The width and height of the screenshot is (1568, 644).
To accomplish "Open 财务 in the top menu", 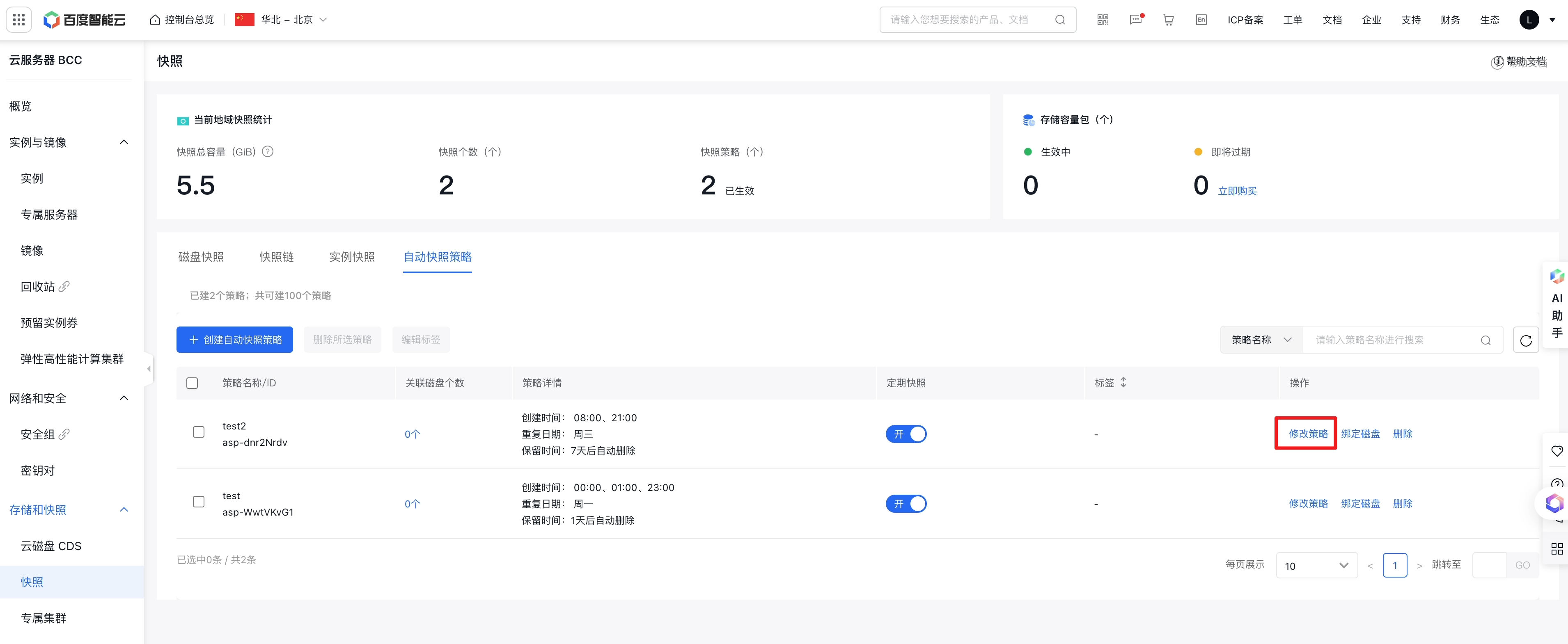I will click(x=1450, y=20).
